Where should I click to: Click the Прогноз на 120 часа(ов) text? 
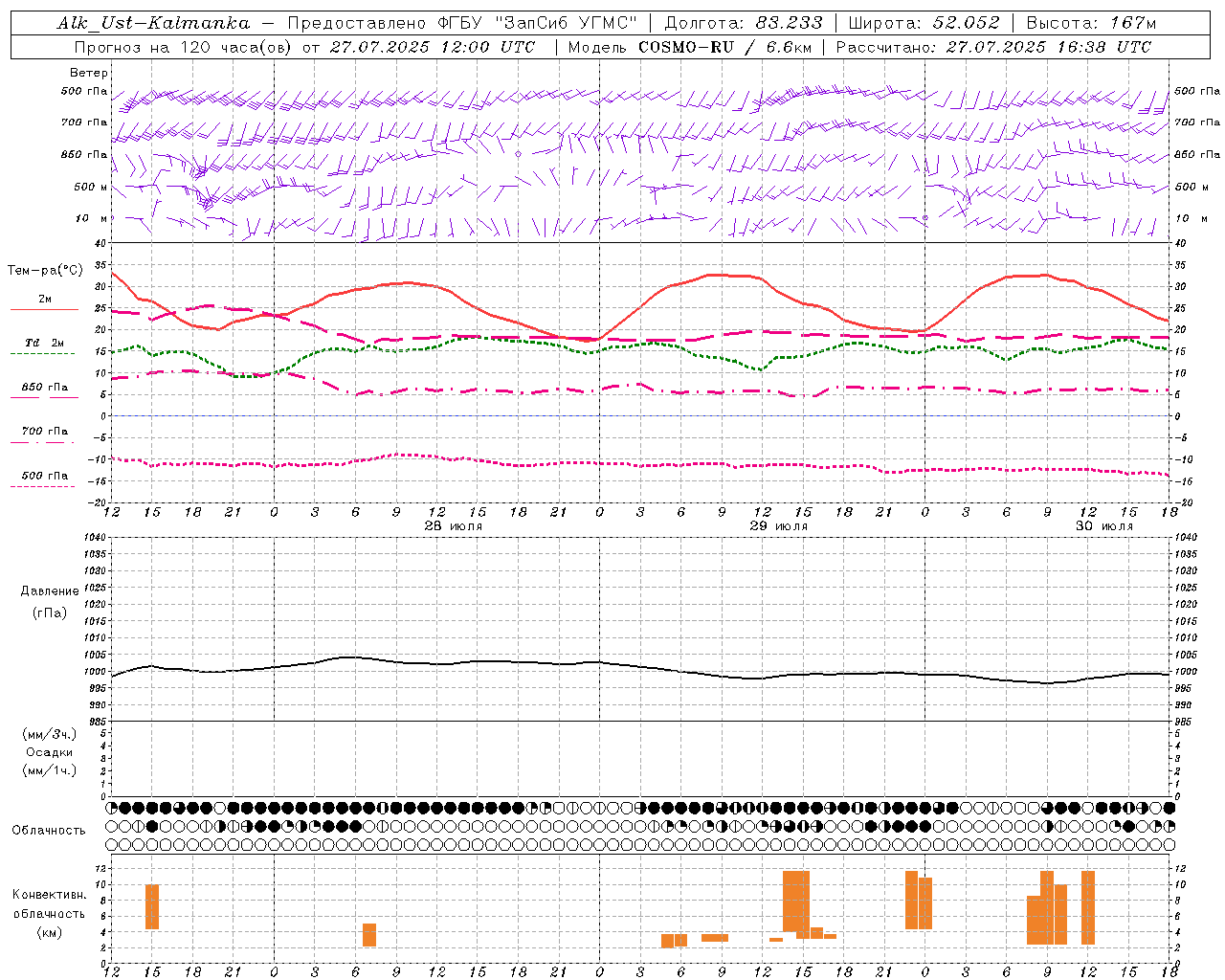[x=184, y=47]
